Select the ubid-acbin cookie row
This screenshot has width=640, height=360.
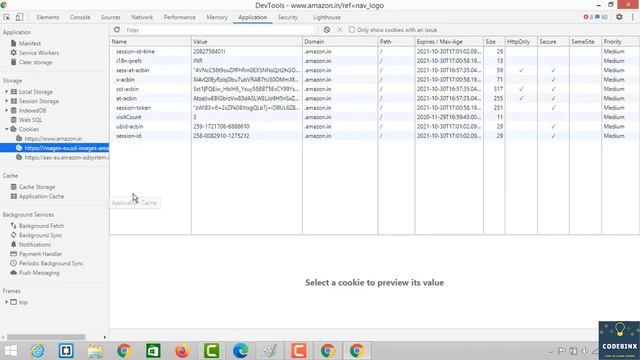click(374, 127)
